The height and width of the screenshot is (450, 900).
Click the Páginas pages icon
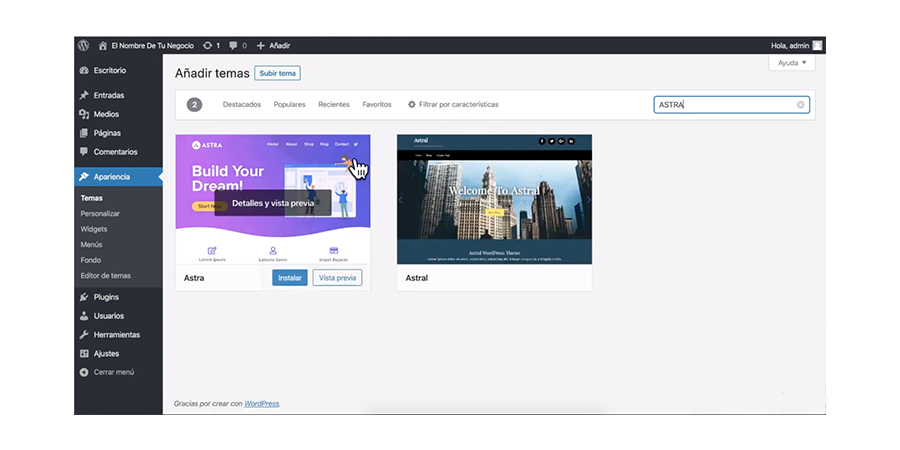84,133
